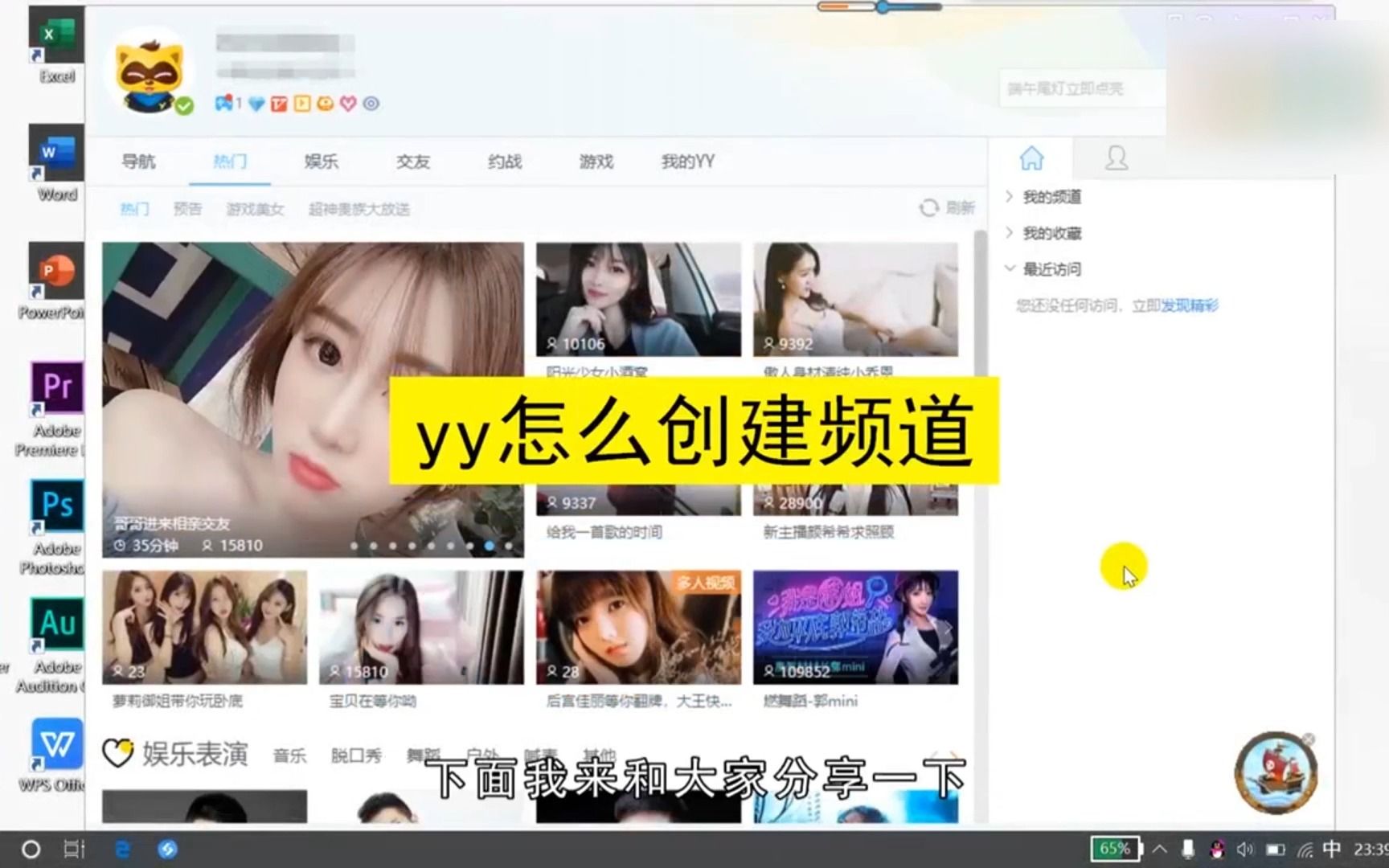This screenshot has width=1389, height=868.
Task: Click the 发现精彩 link
Action: coord(1190,305)
